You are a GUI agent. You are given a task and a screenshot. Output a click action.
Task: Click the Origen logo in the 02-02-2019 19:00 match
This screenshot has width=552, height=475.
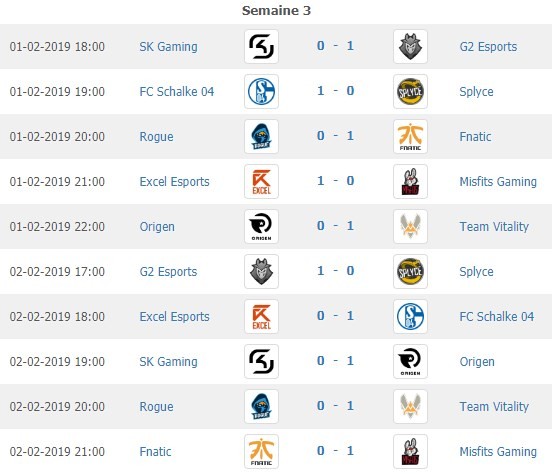click(410, 362)
